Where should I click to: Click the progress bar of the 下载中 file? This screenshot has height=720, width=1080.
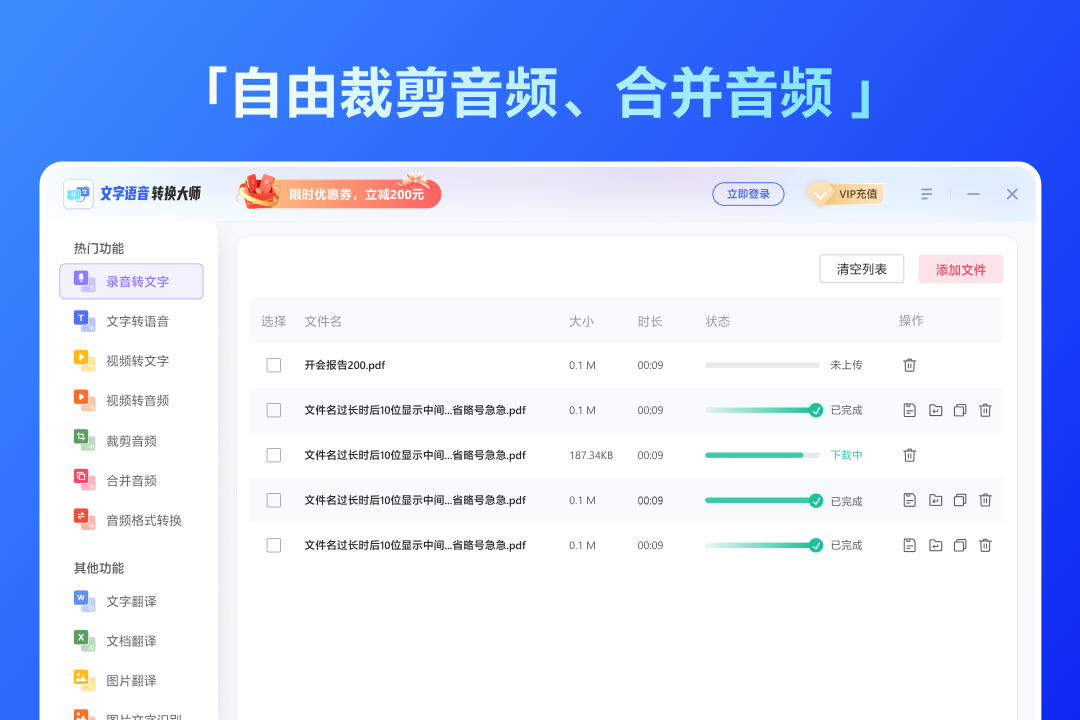(762, 455)
